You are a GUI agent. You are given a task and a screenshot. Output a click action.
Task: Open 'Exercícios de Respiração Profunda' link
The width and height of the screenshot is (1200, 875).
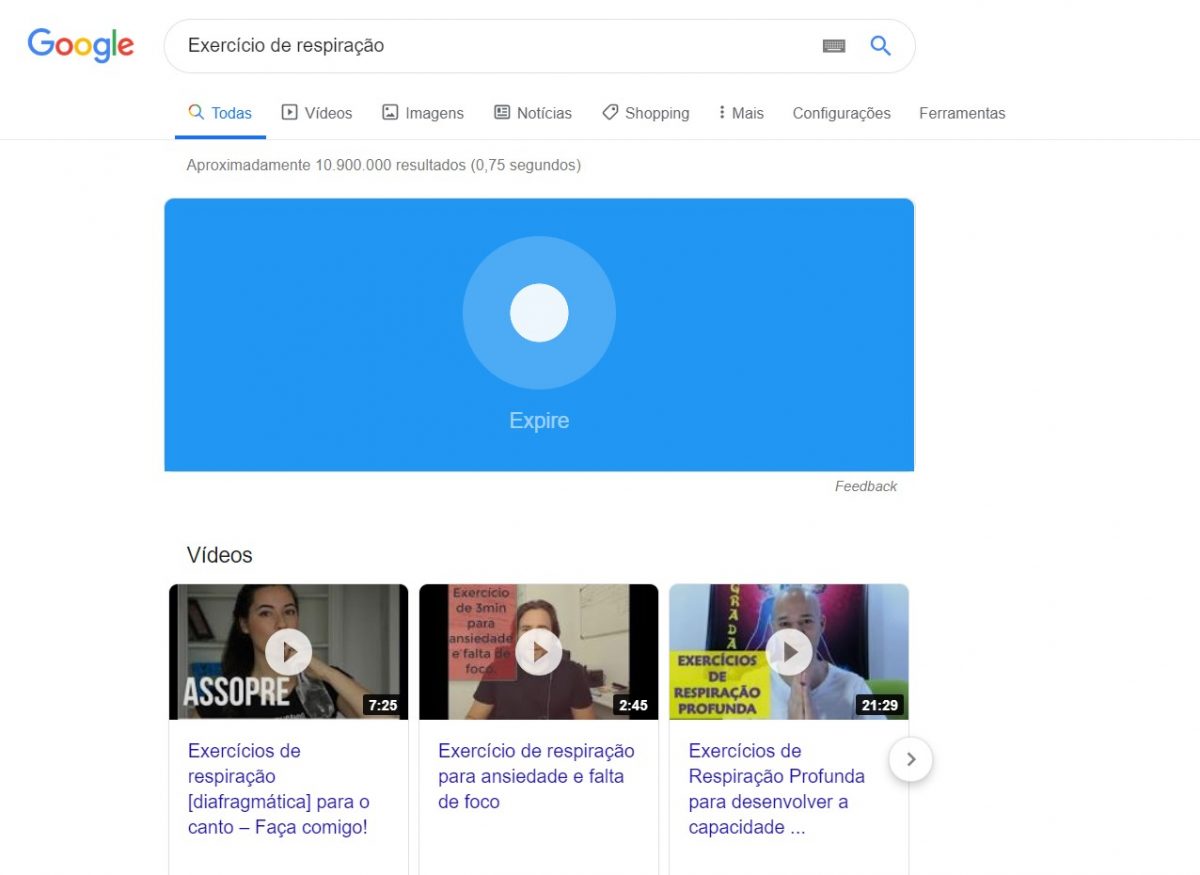tap(777, 789)
